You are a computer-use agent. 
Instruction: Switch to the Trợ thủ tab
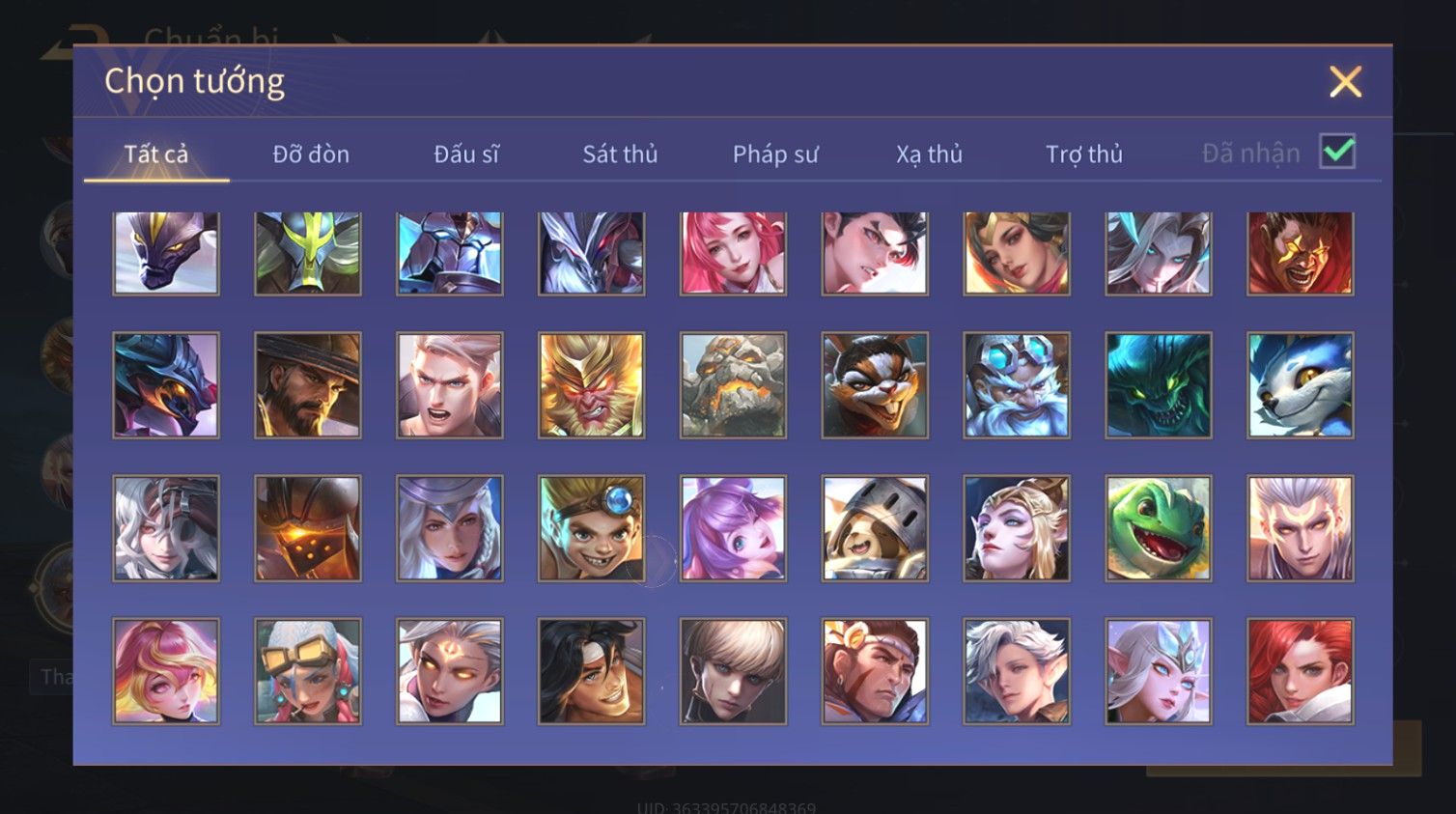pyautogui.click(x=1084, y=154)
